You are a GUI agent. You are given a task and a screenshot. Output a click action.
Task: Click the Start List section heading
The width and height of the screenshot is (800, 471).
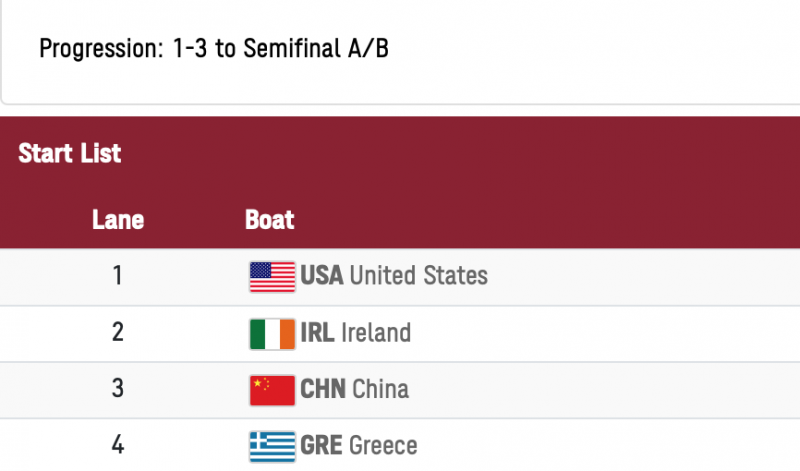coord(69,153)
